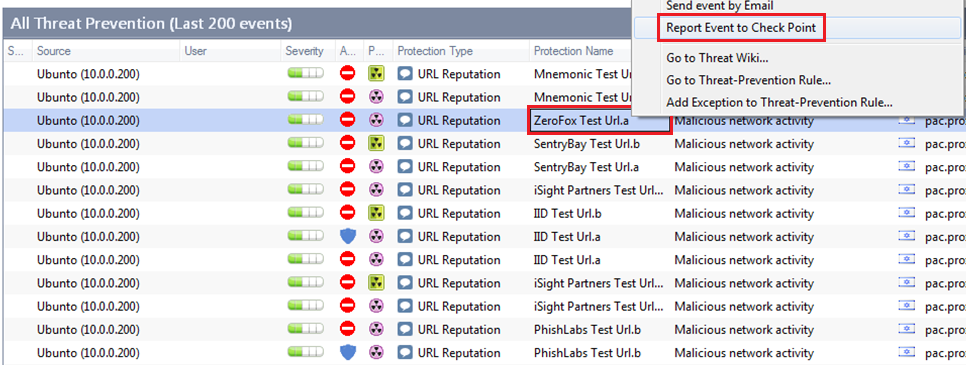Choose Go to Threat-Prevention Rule... entry
This screenshot has height=366, width=966.
tap(749, 80)
